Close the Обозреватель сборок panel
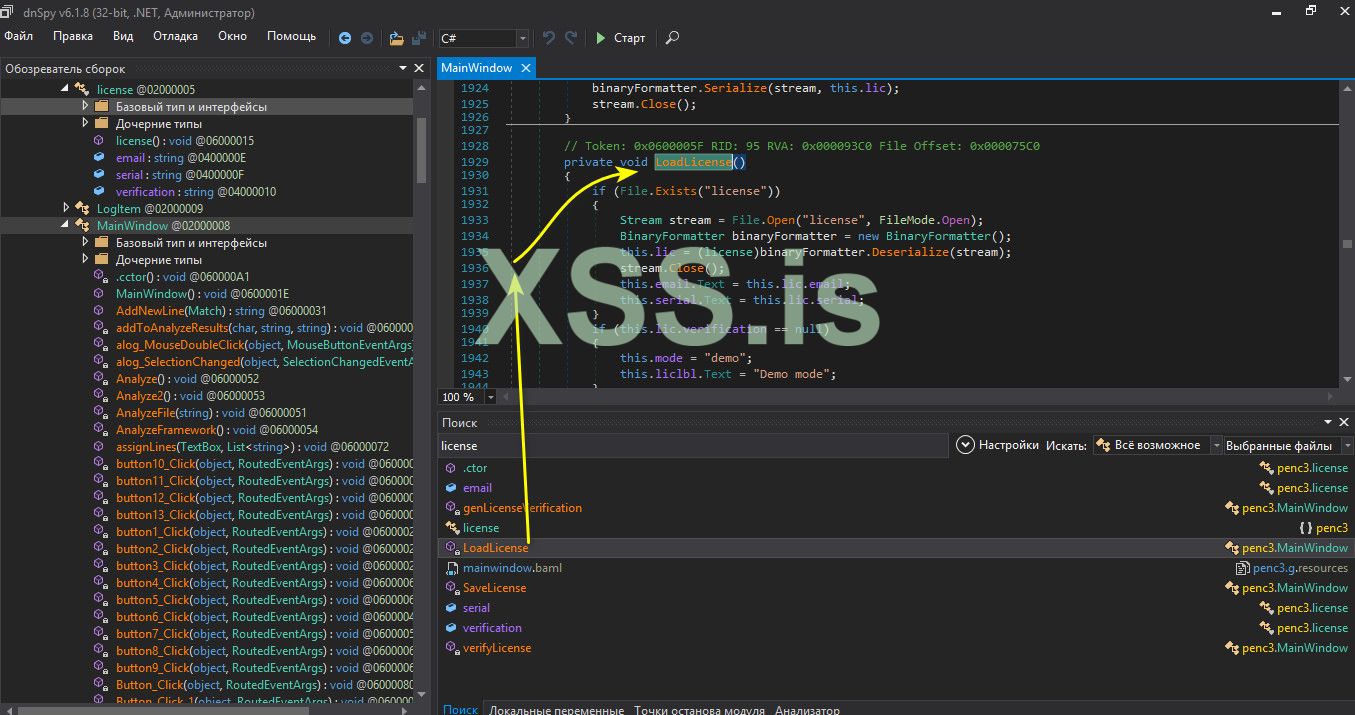 click(x=418, y=69)
